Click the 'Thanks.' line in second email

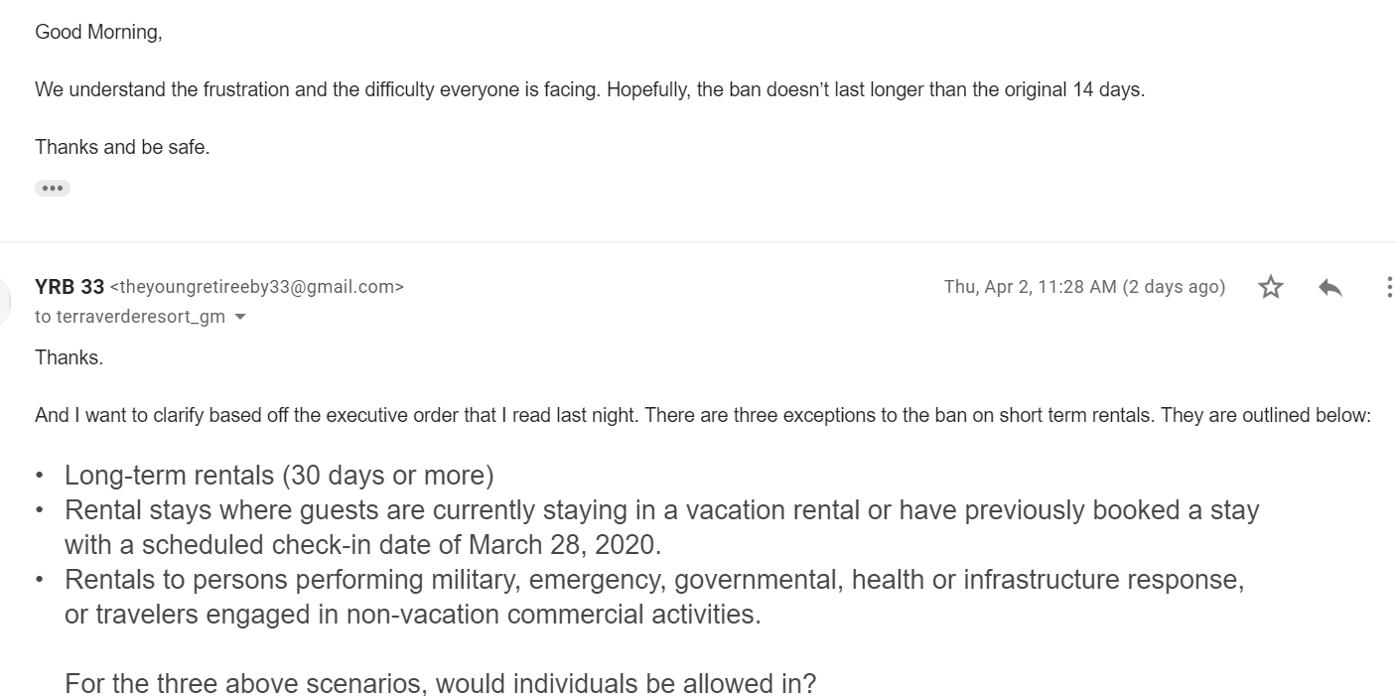(69, 357)
